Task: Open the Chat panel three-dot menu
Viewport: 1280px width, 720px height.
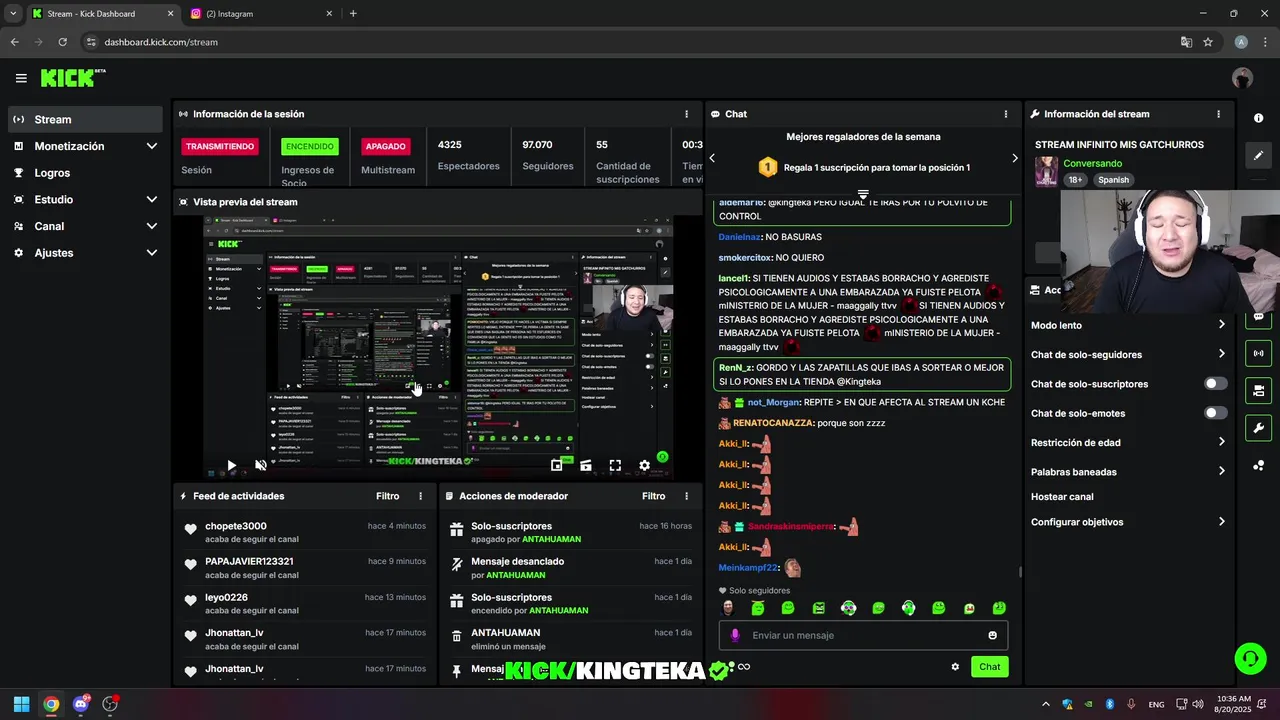Action: point(1006,114)
